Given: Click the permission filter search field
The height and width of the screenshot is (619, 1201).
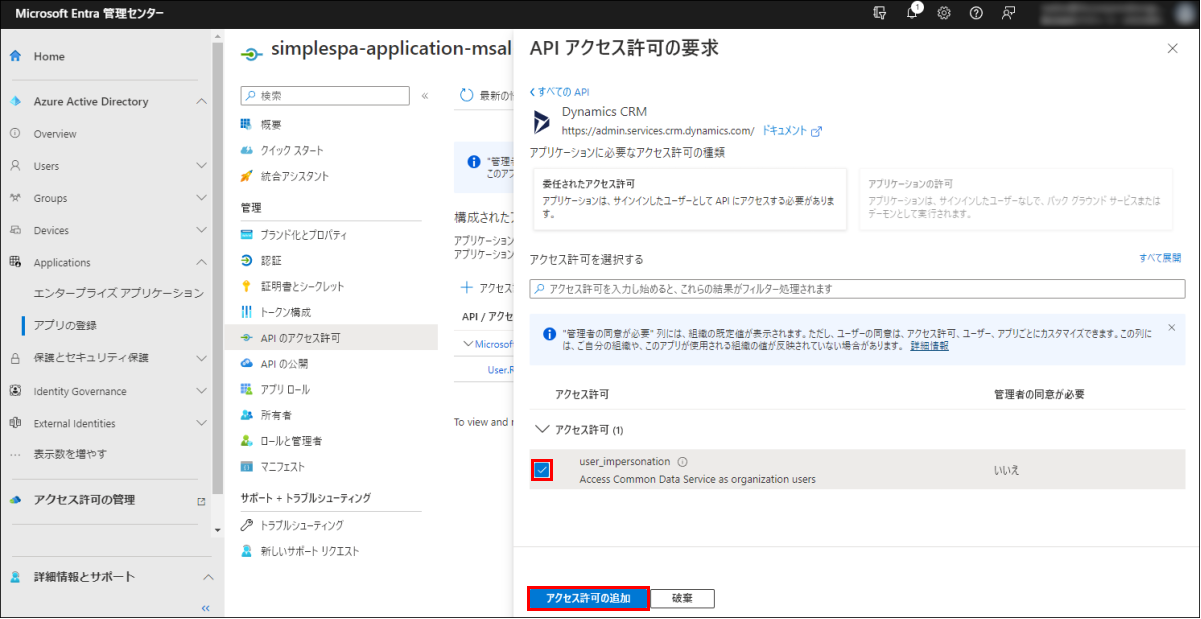Looking at the screenshot, I should (x=857, y=288).
